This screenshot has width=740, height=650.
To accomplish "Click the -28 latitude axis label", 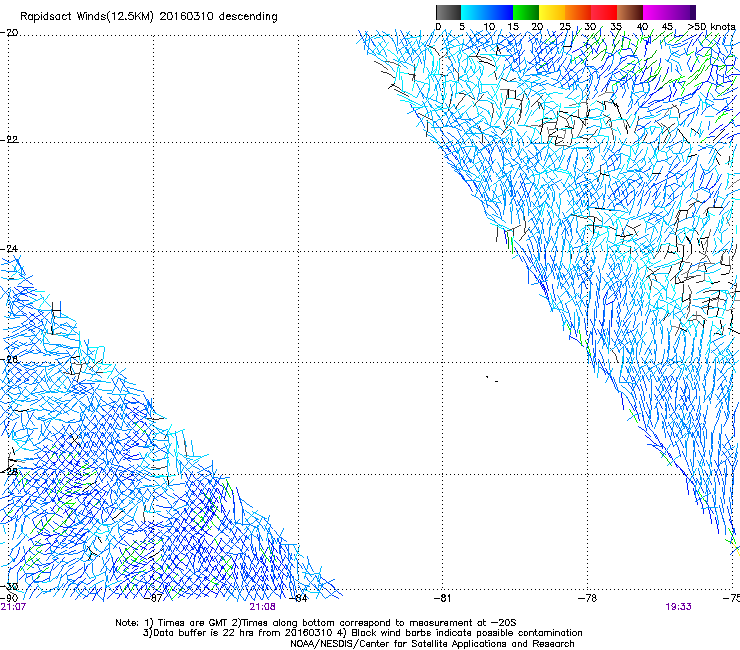I will pos(9,472).
